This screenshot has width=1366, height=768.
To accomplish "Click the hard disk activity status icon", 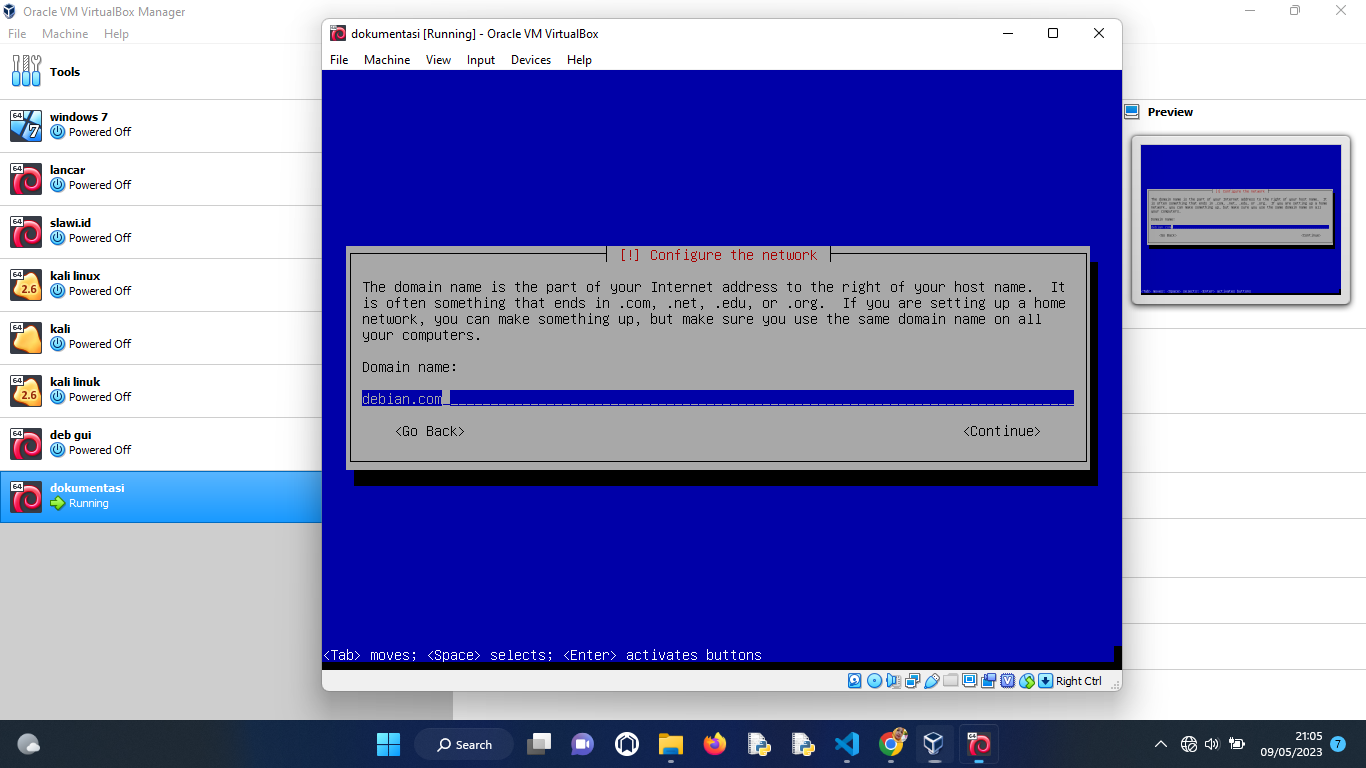I will tap(855, 681).
